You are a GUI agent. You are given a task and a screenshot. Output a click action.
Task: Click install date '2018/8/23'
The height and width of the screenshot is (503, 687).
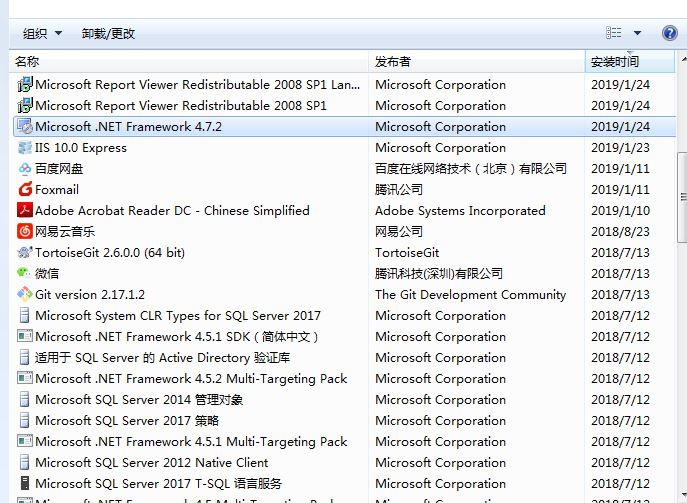point(620,231)
